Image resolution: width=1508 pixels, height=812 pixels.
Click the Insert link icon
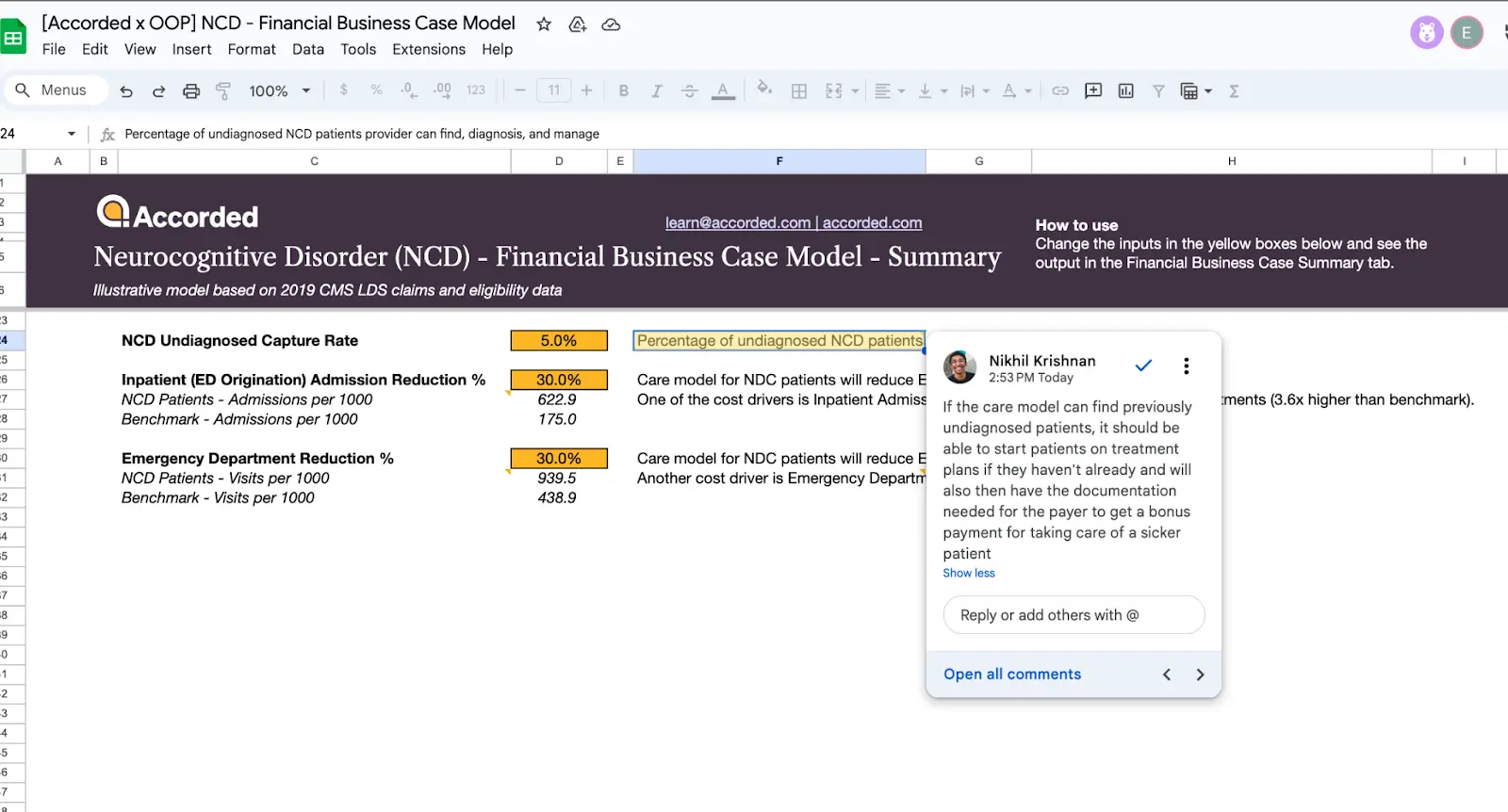[1060, 91]
